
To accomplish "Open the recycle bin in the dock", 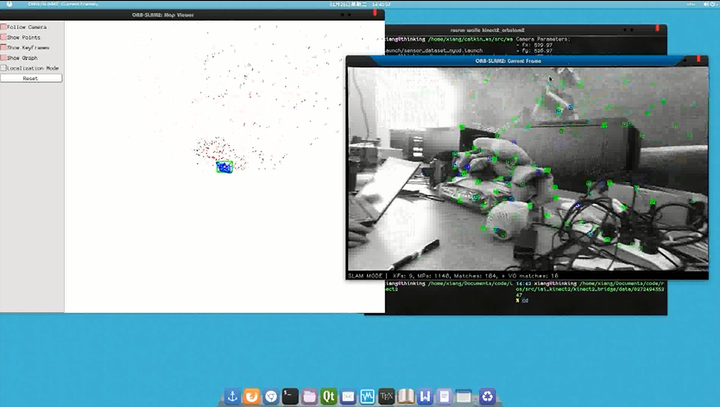I will [487, 396].
